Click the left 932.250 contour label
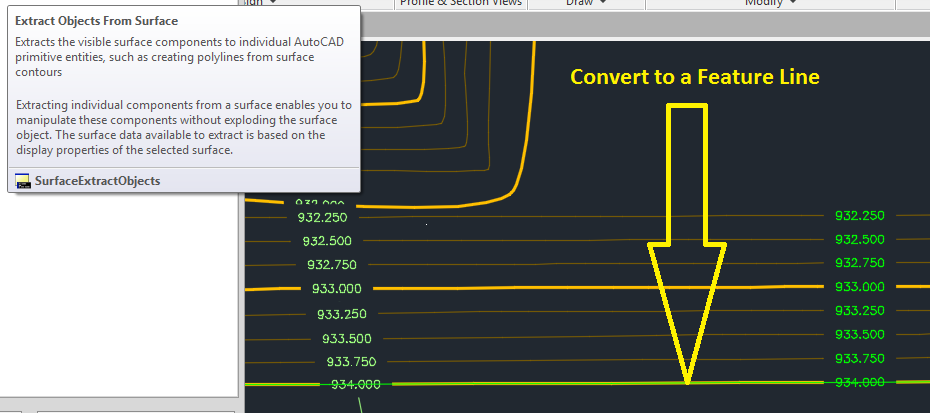Viewport: 930px width, 413px height. pos(322,218)
